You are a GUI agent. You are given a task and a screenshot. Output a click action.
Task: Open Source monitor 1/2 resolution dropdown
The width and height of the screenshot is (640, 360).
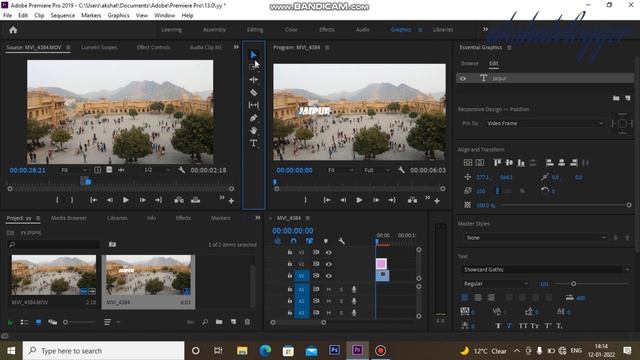pyautogui.click(x=157, y=170)
